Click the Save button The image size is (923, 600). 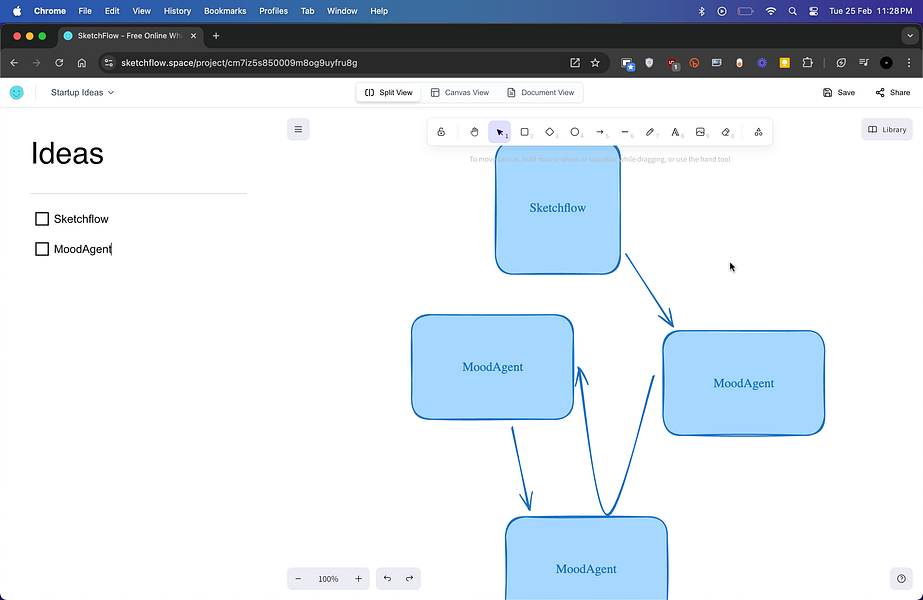pyautogui.click(x=839, y=93)
